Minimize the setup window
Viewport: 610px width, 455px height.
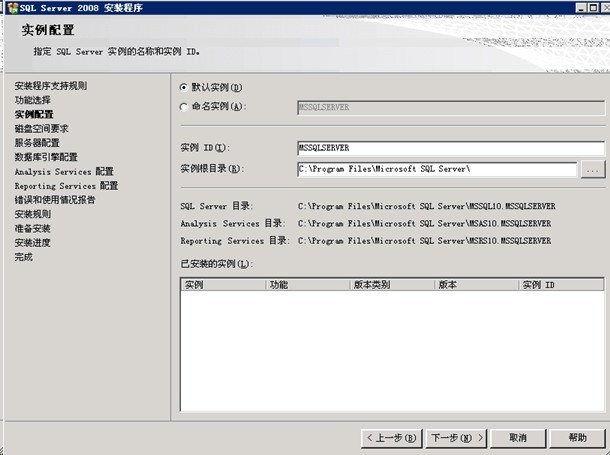click(x=581, y=8)
